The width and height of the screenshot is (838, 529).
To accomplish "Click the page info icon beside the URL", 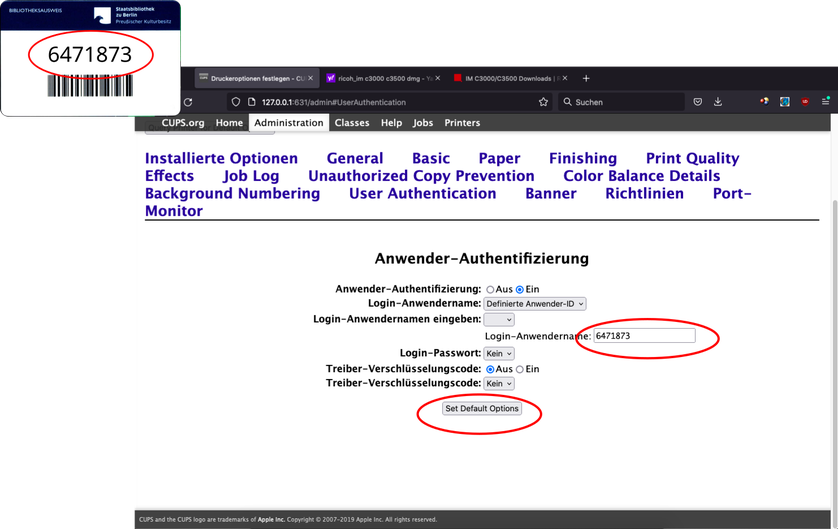I will point(252,102).
